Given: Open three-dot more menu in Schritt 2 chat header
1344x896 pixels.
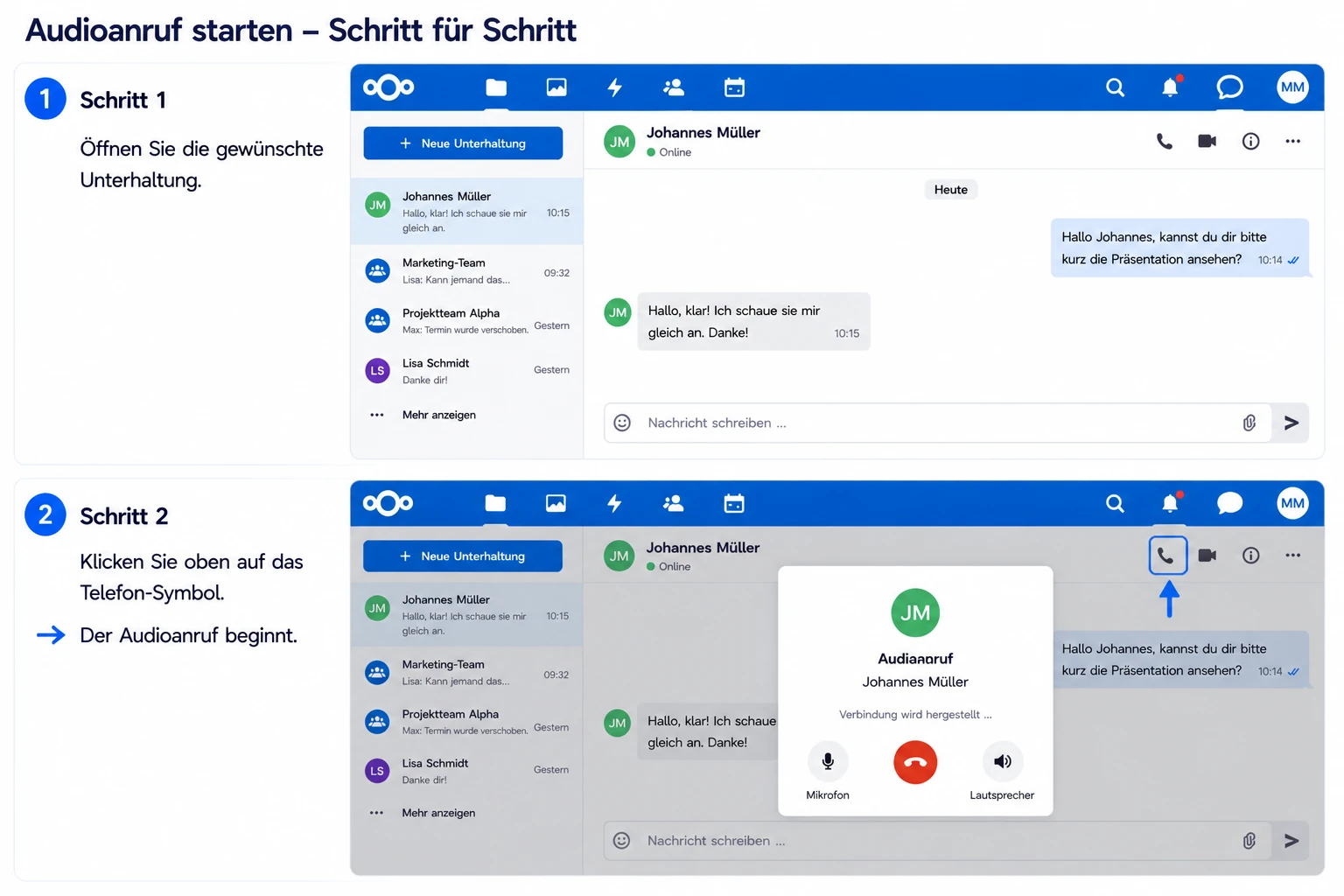Looking at the screenshot, I should coord(1293,556).
